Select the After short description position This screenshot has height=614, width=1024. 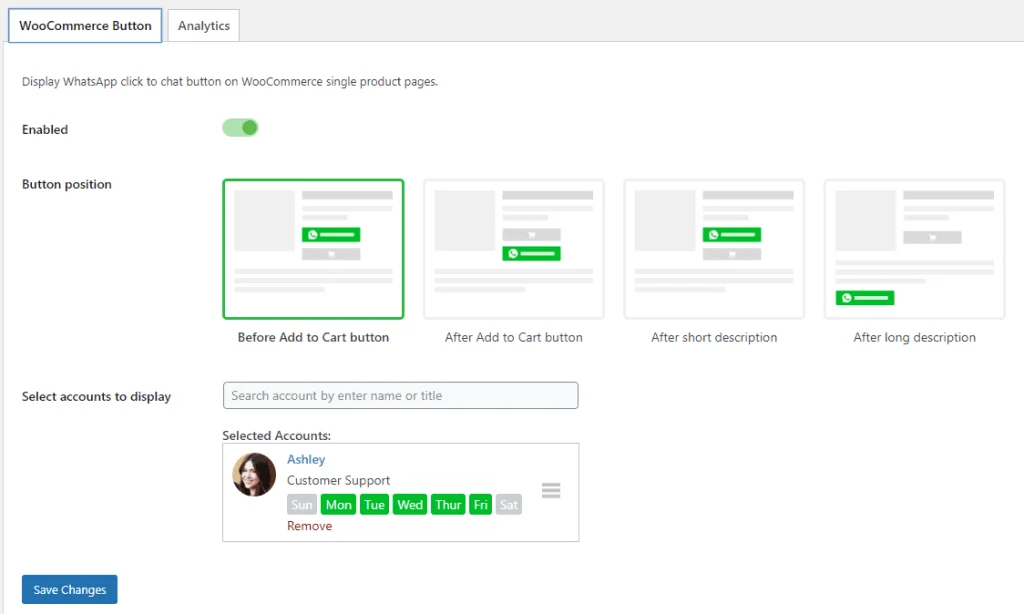point(713,248)
